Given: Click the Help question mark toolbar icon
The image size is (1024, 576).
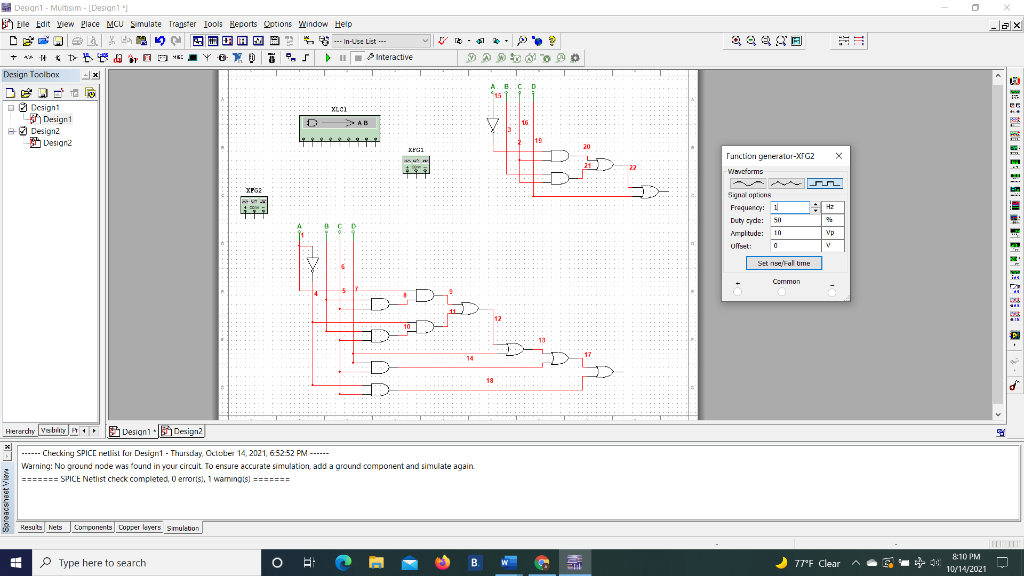Looking at the screenshot, I should (553, 41).
